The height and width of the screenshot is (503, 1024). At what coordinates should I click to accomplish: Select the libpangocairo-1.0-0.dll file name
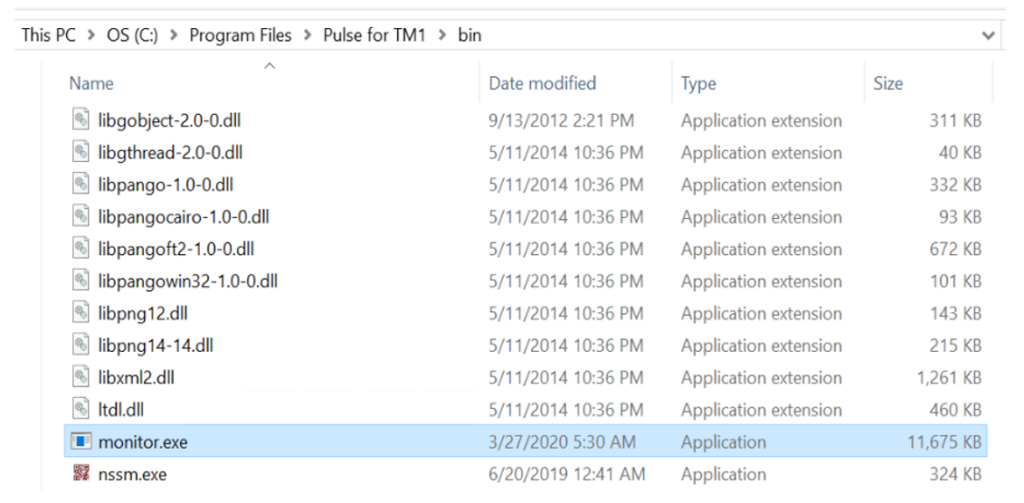point(184,217)
